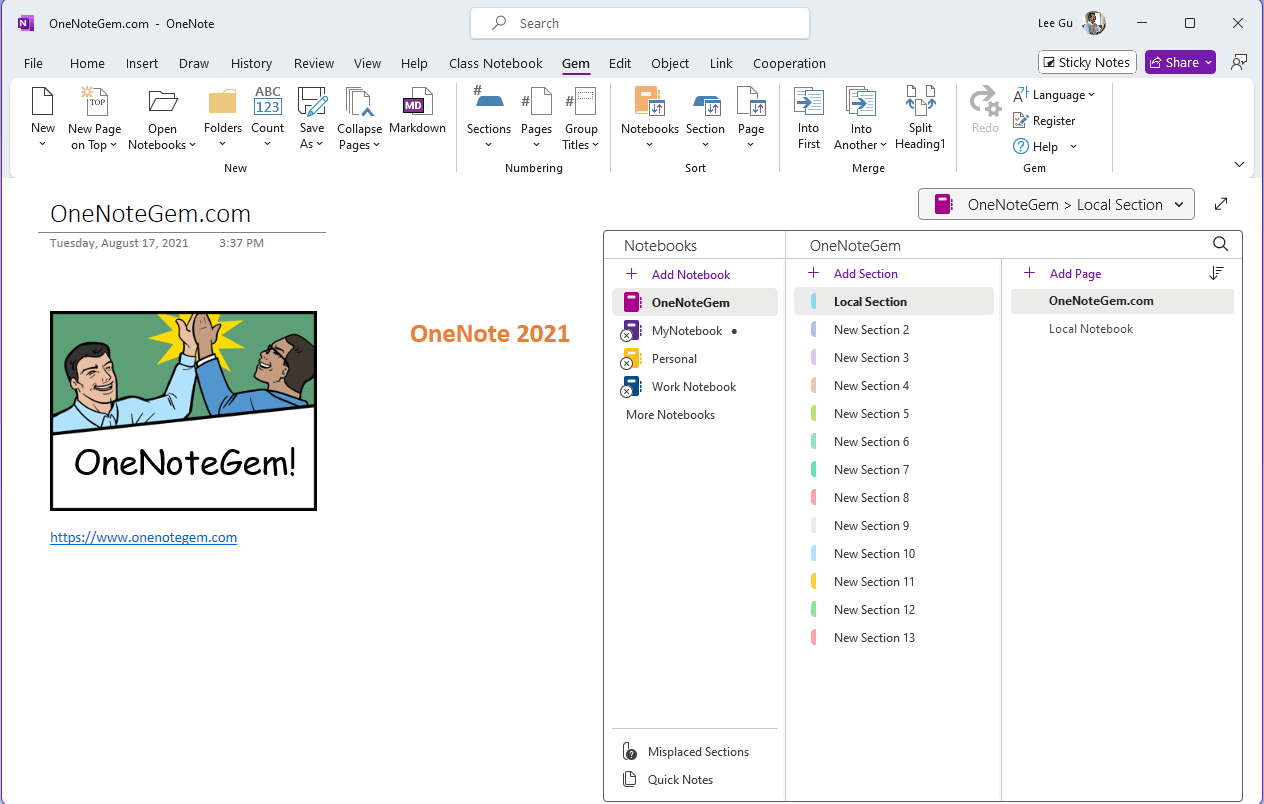Select the Personal notebook

pyautogui.click(x=695, y=359)
